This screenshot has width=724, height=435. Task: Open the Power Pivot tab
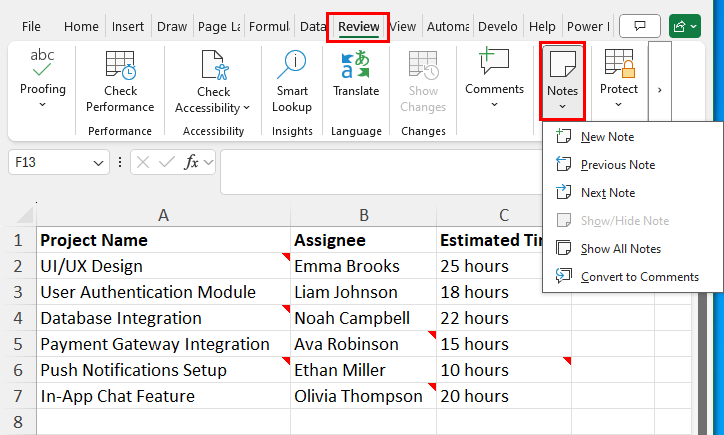pos(588,27)
